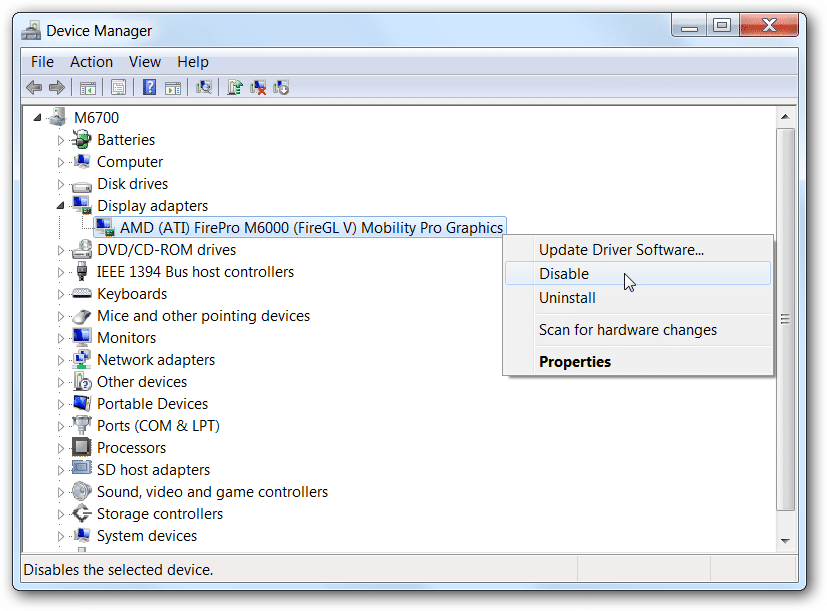The image size is (827, 611).
Task: Select Update Driver Software in context menu
Action: [621, 250]
